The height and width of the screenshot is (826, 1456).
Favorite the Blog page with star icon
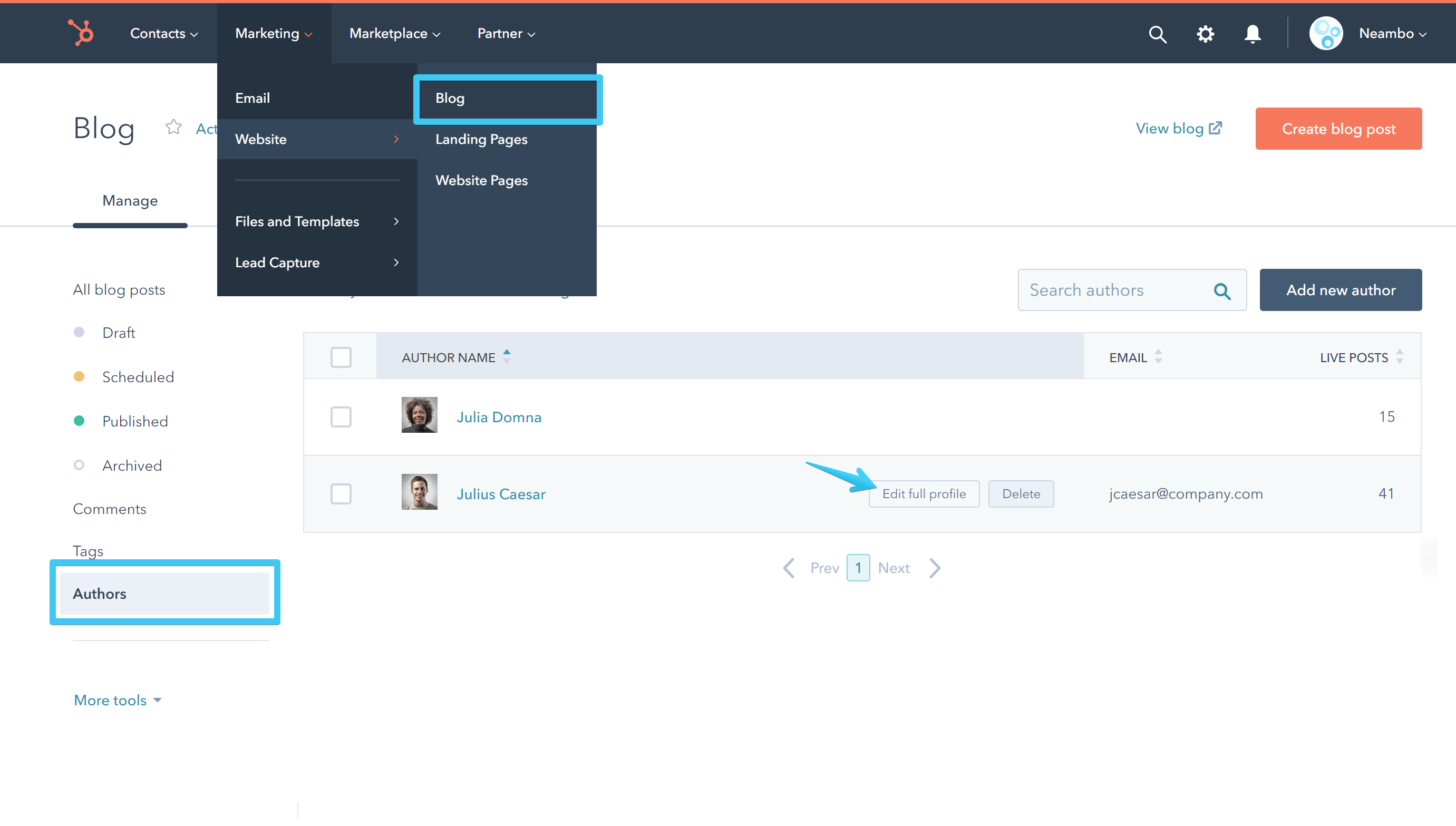(173, 127)
